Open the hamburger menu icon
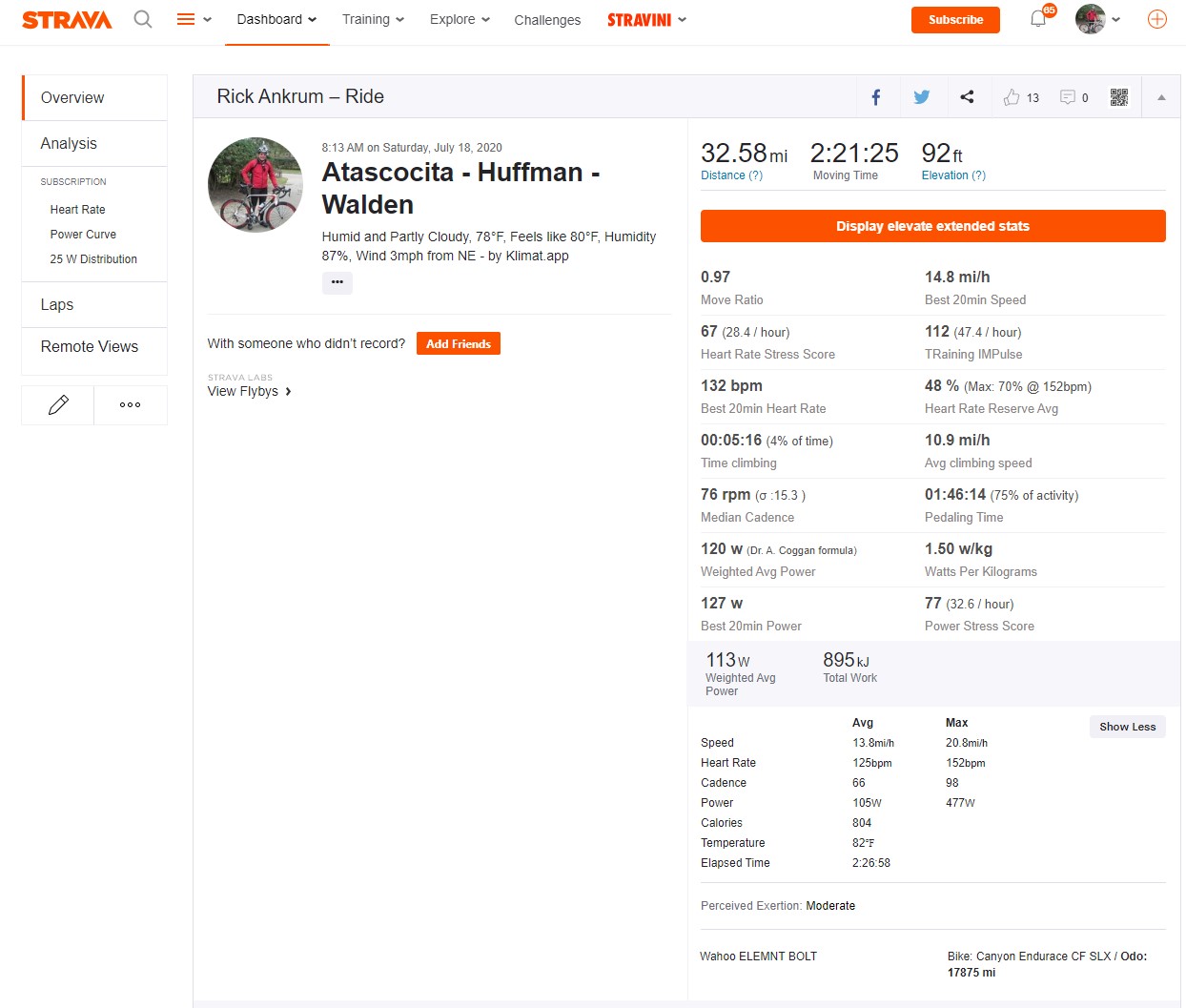 [x=186, y=19]
